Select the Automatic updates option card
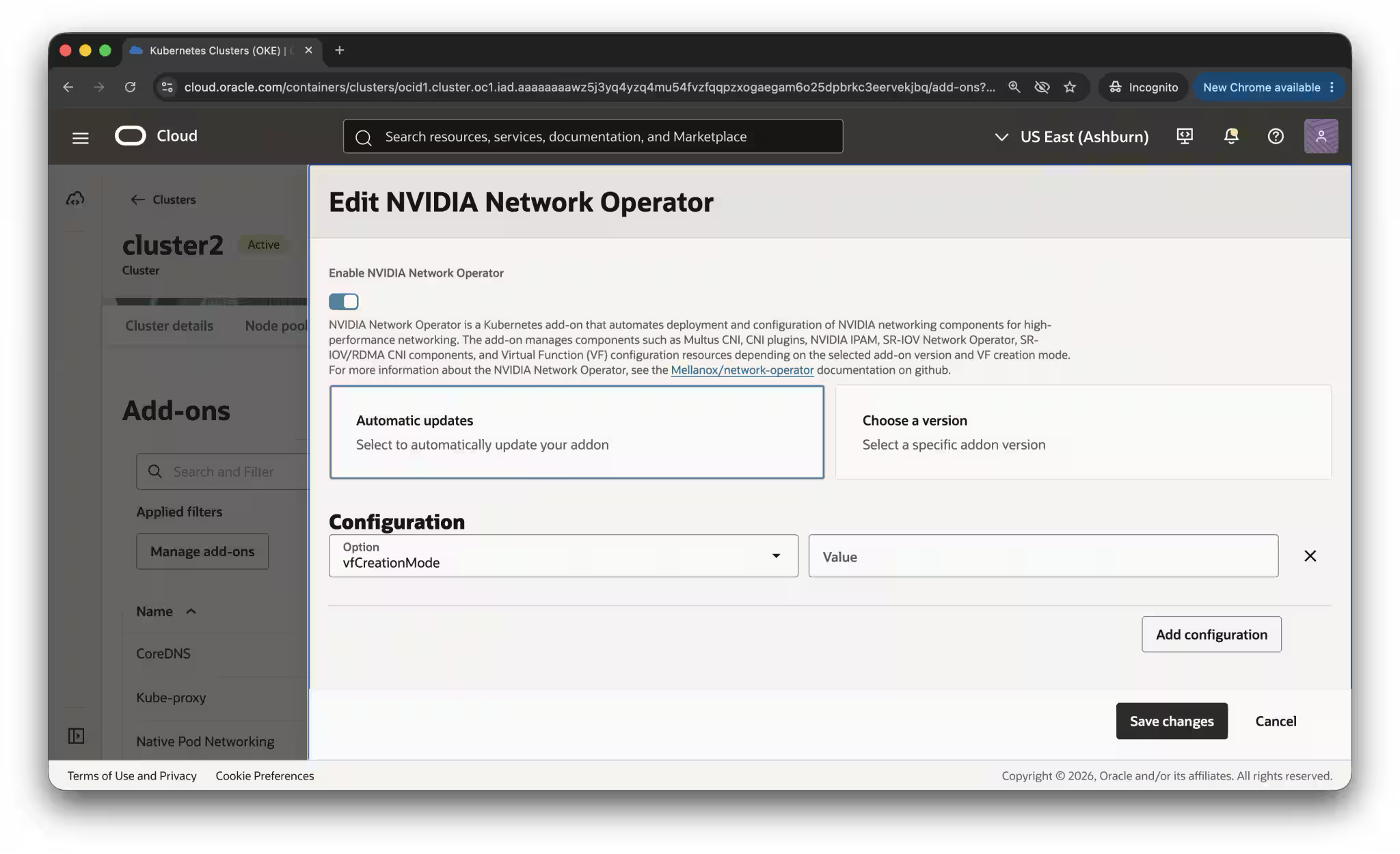 [576, 432]
